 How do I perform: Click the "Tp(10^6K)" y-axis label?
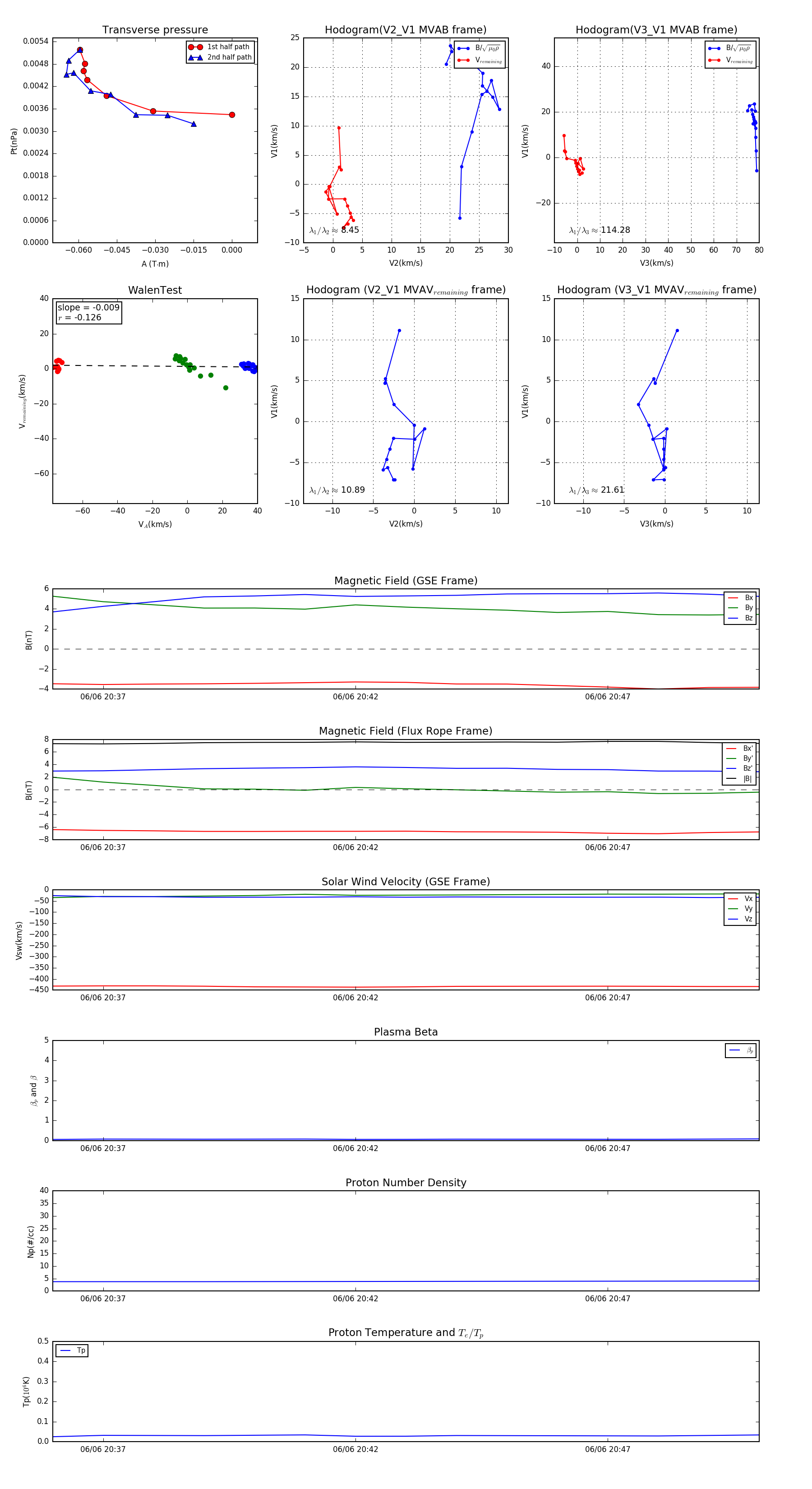(26, 1392)
